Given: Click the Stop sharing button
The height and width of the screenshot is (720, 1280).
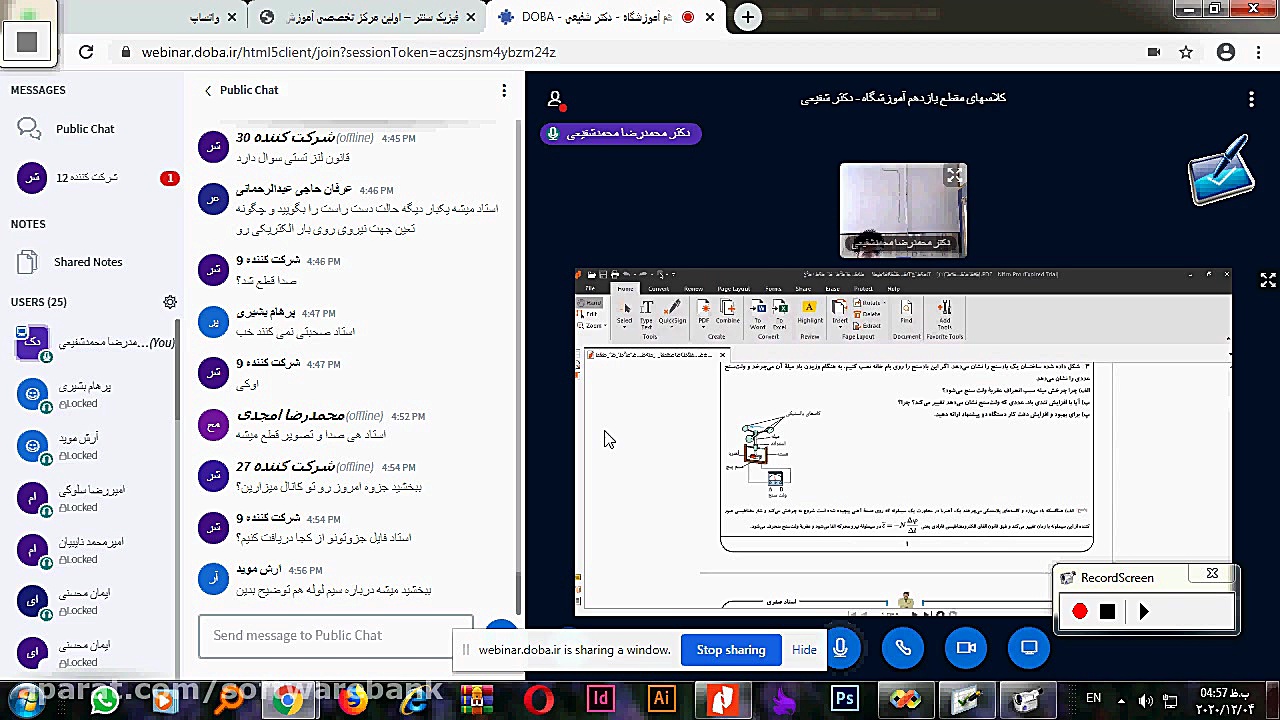Looking at the screenshot, I should [x=731, y=649].
